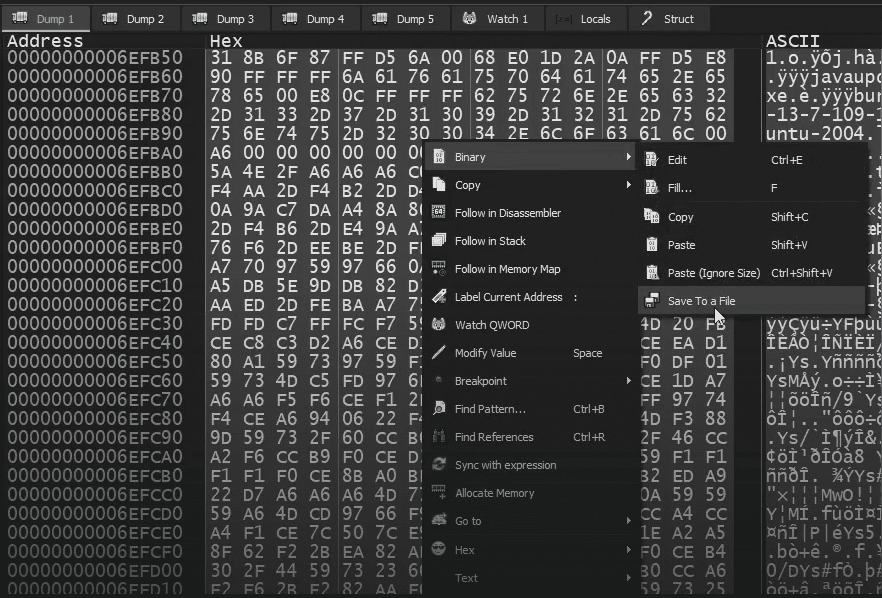Open the Dump 5 tab
The height and width of the screenshot is (598, 882).
[406, 19]
